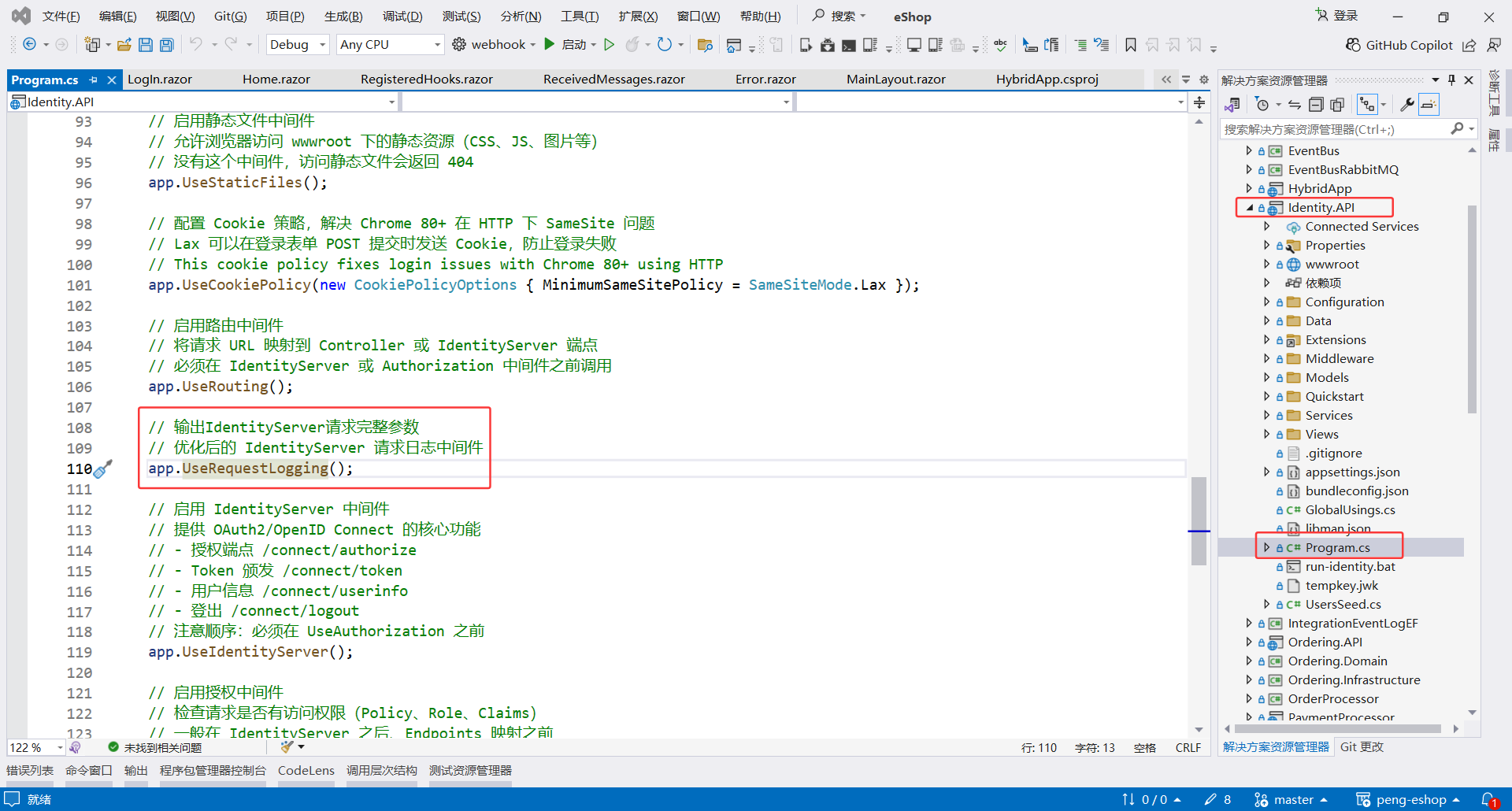The image size is (1512, 811).
Task: Click the Find in Files icon
Action: pos(705,45)
